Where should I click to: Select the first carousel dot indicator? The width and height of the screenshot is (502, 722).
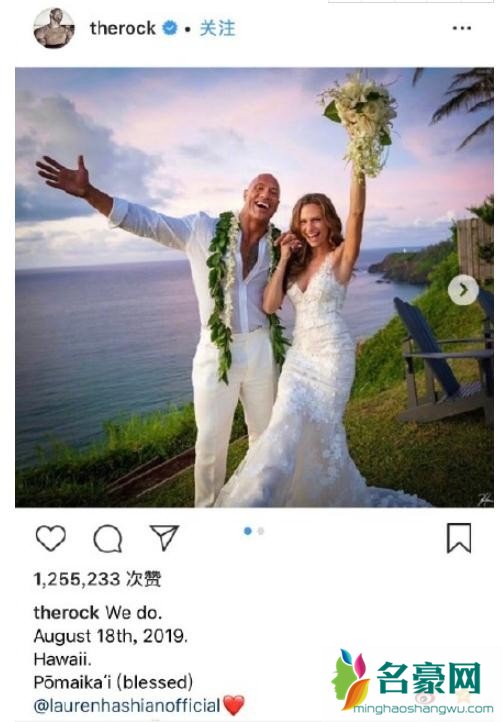click(248, 531)
